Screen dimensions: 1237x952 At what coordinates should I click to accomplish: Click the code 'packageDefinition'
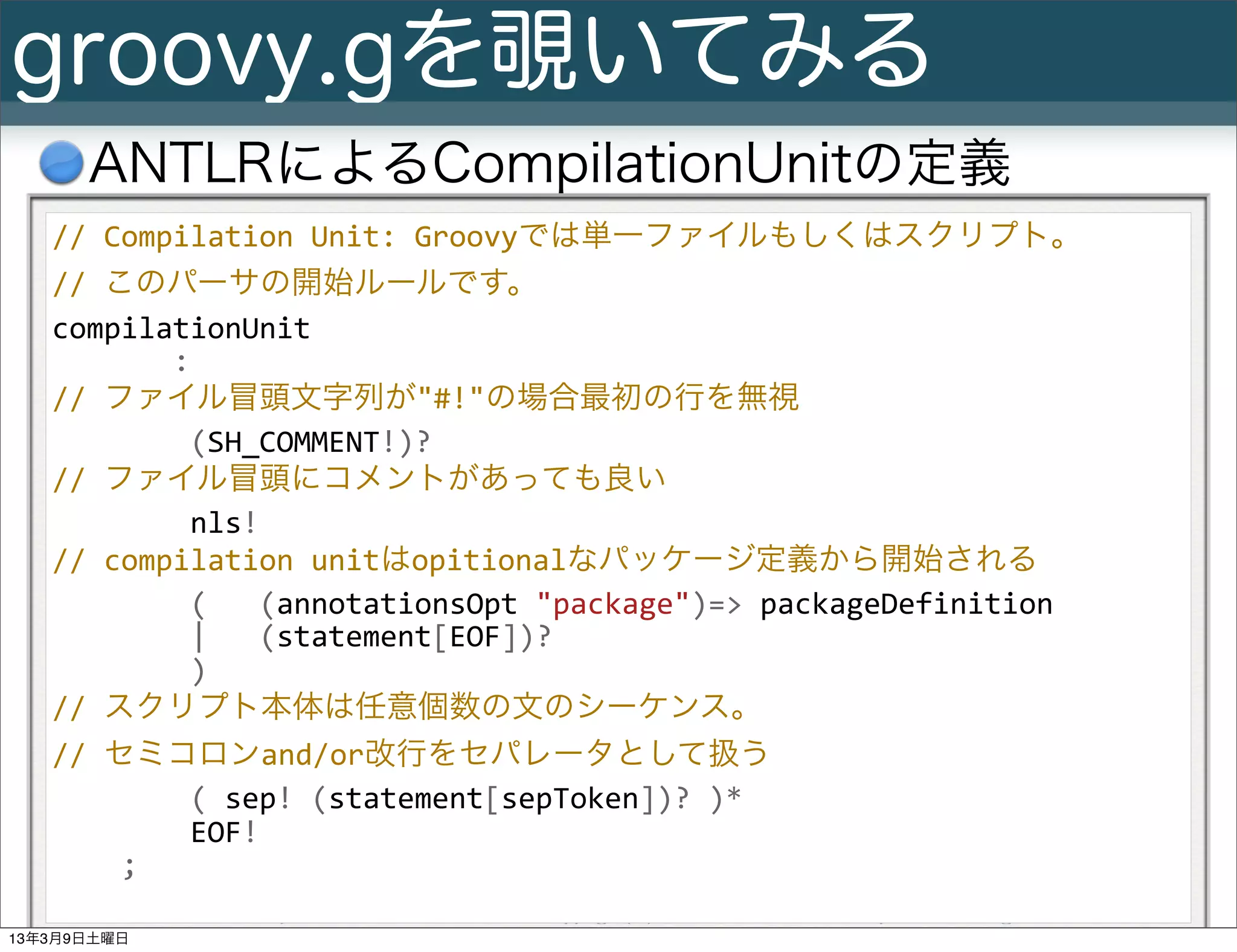pos(906,604)
